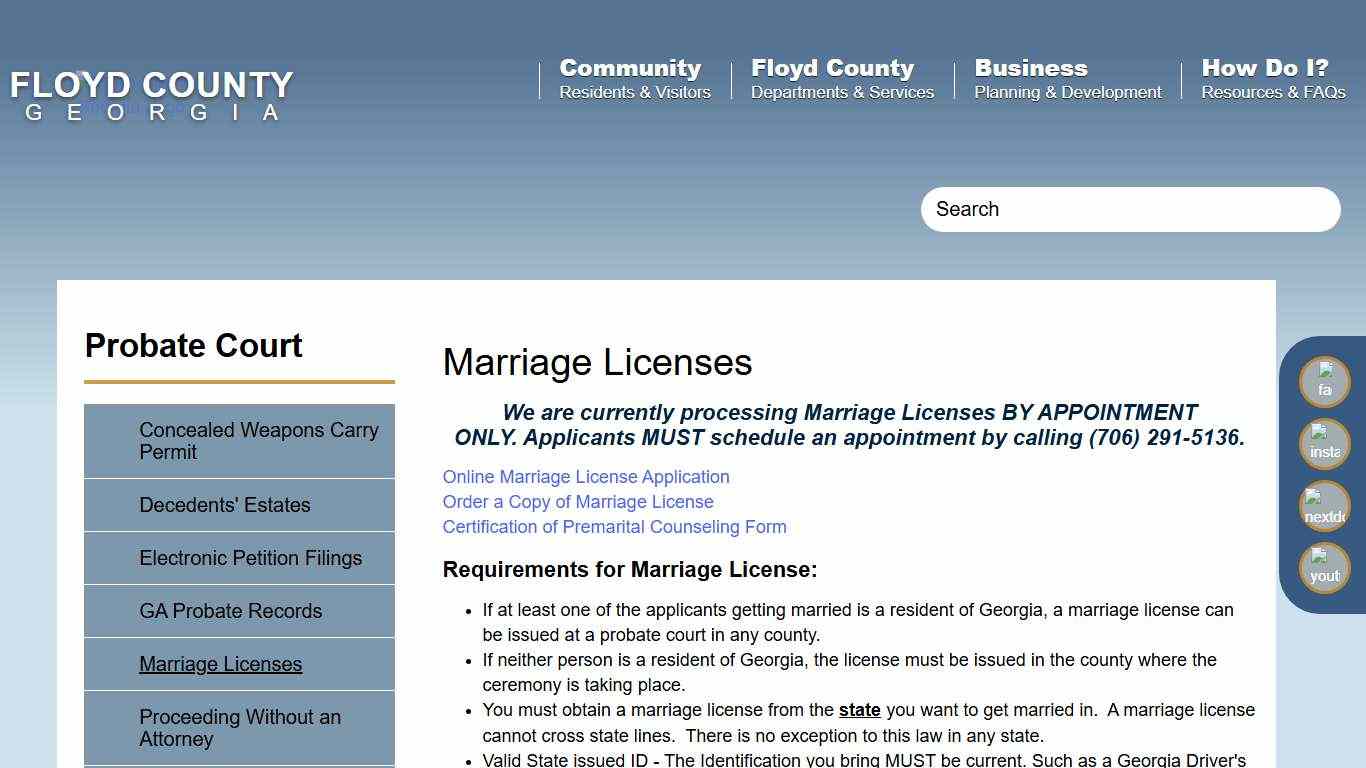Open the Online Marriage License Application link
The height and width of the screenshot is (768, 1366).
[x=586, y=477]
